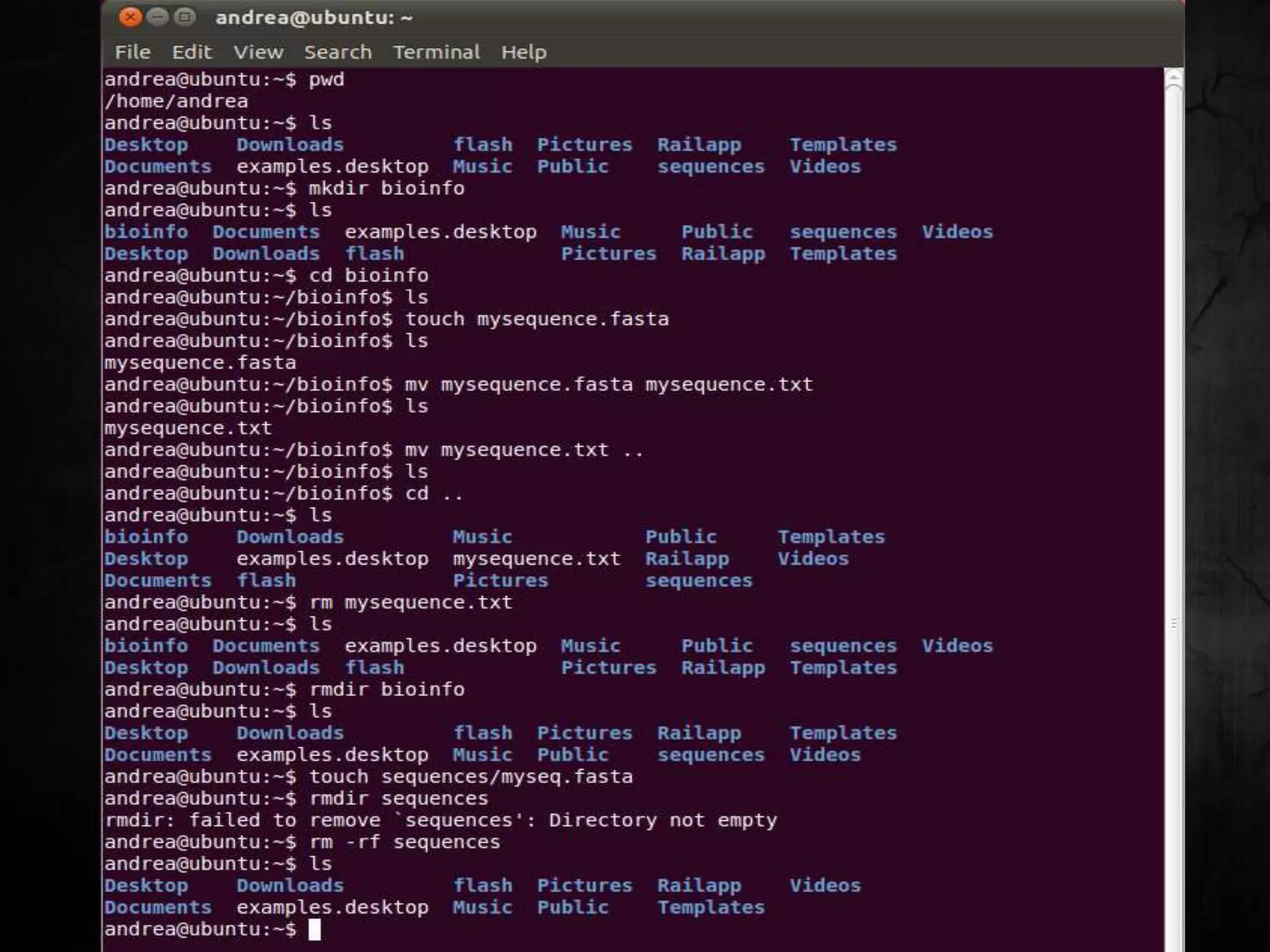
Task: Click the blinking cursor at the last prompt
Action: click(314, 929)
